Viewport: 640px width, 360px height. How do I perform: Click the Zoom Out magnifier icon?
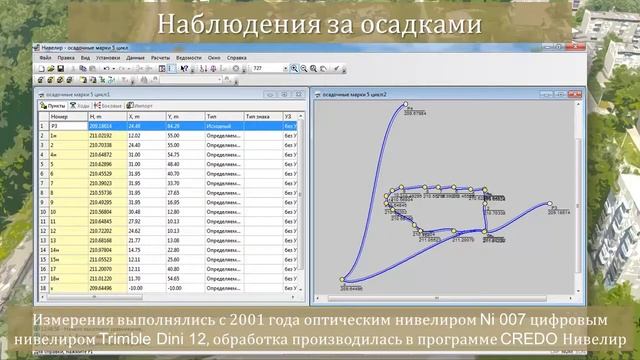point(304,69)
